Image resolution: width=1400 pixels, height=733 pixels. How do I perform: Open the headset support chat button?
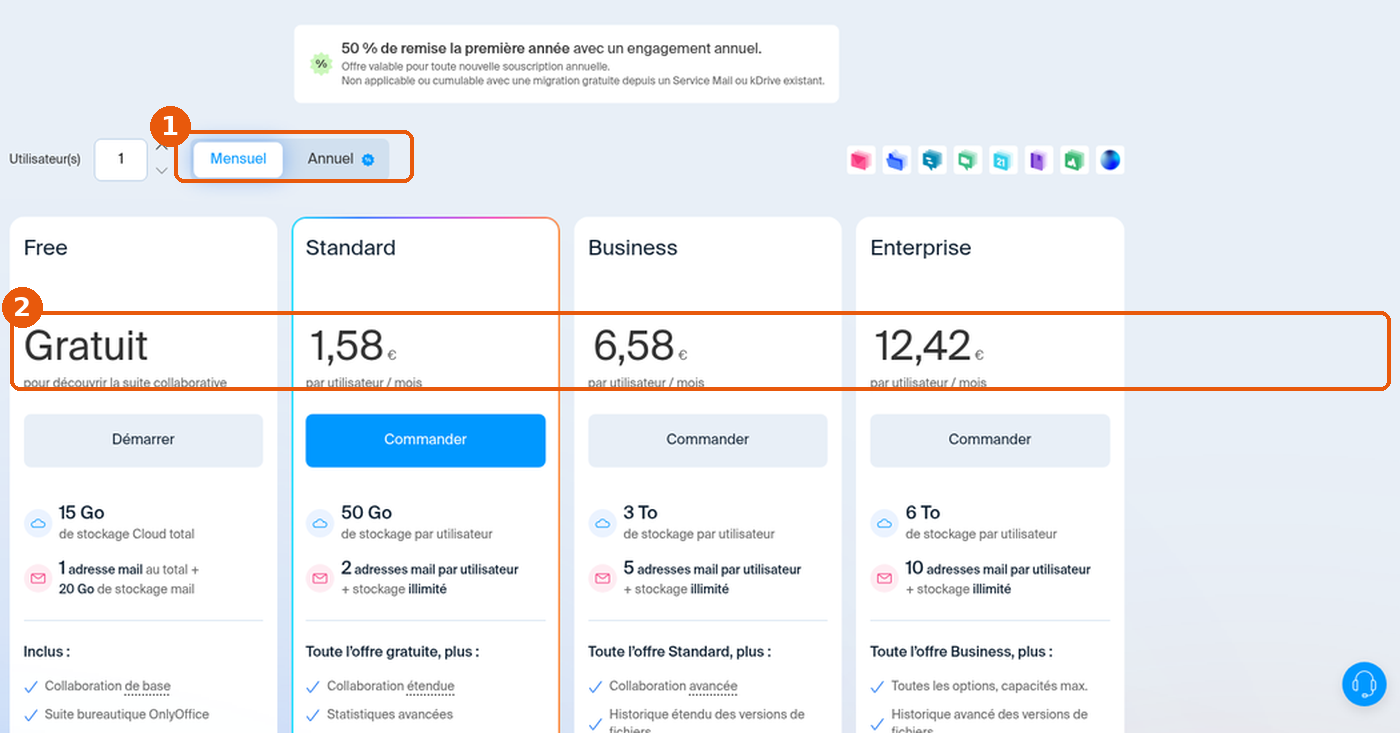coord(1364,684)
